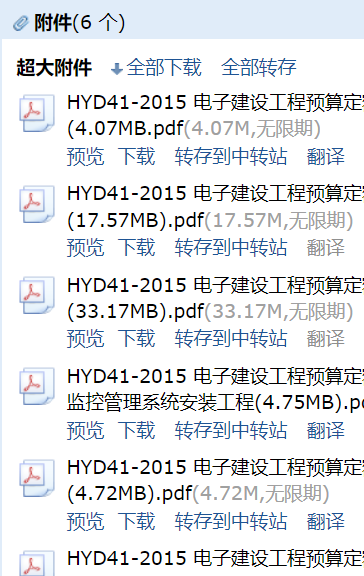Open PDF icon of the 4.75MB attachment

(37, 386)
